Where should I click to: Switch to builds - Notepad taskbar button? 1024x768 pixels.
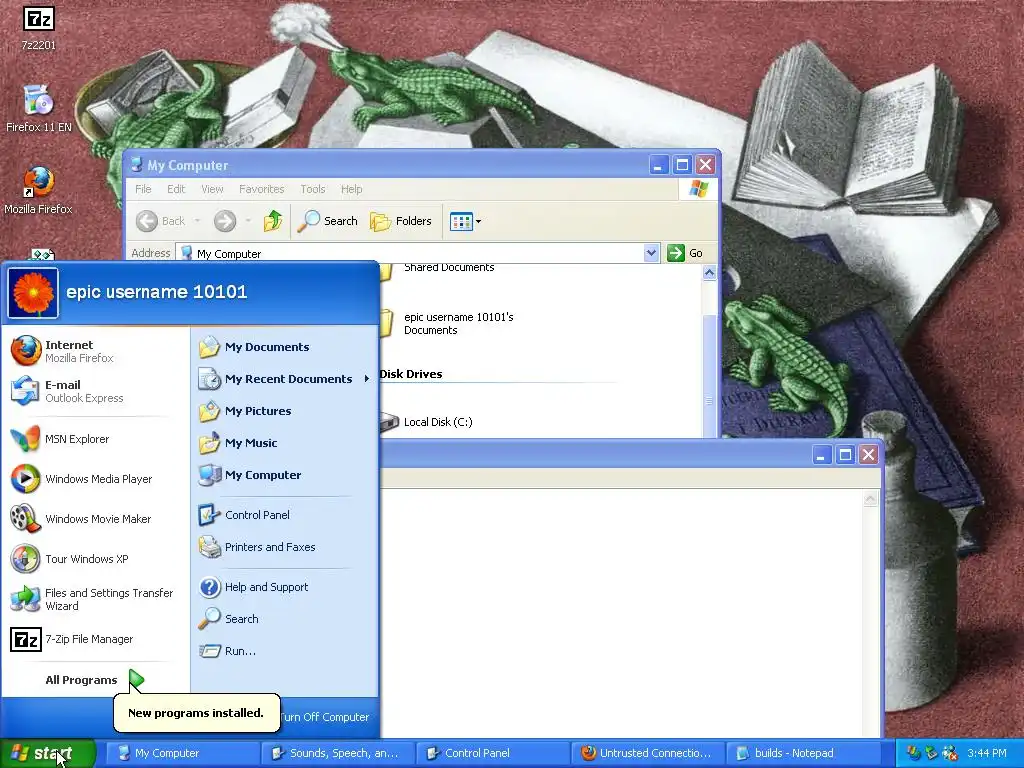803,753
